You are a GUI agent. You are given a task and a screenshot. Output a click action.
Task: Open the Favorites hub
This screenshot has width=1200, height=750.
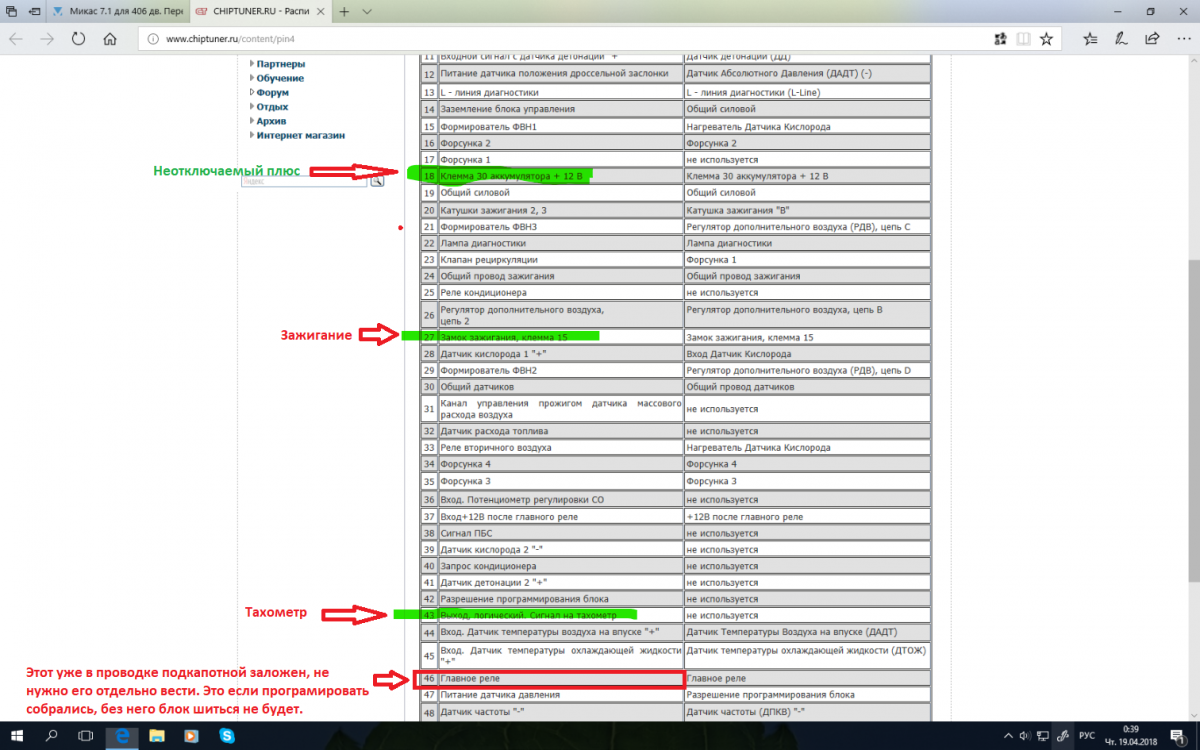click(x=1091, y=39)
